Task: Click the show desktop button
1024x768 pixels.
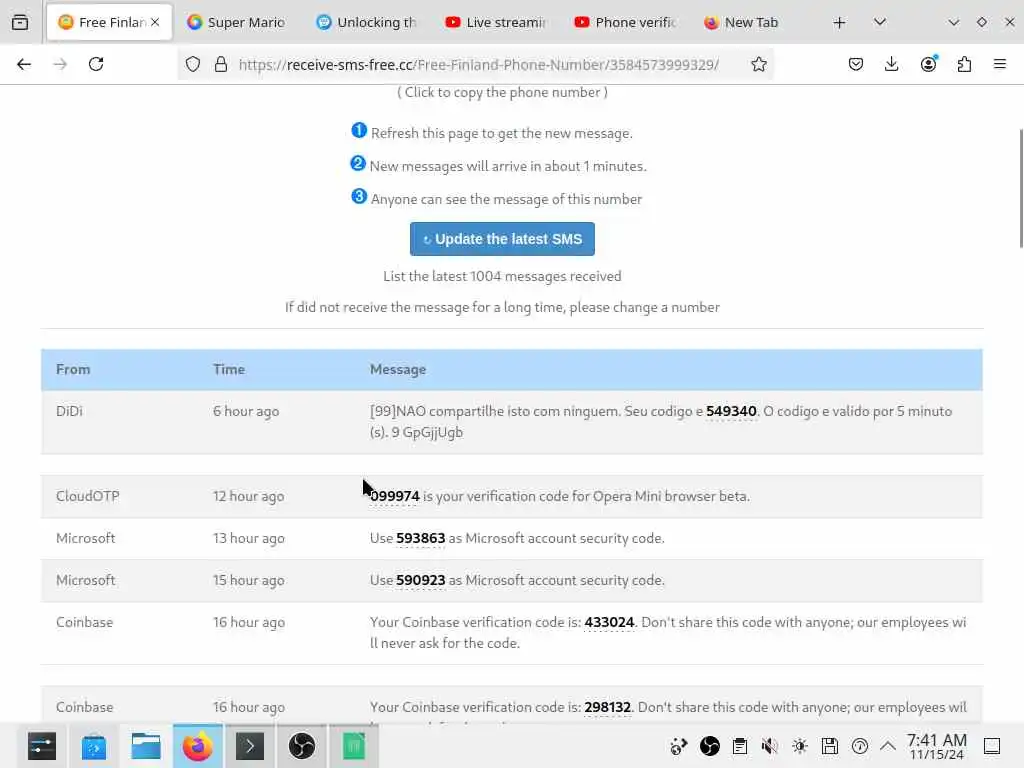Action: [x=992, y=746]
